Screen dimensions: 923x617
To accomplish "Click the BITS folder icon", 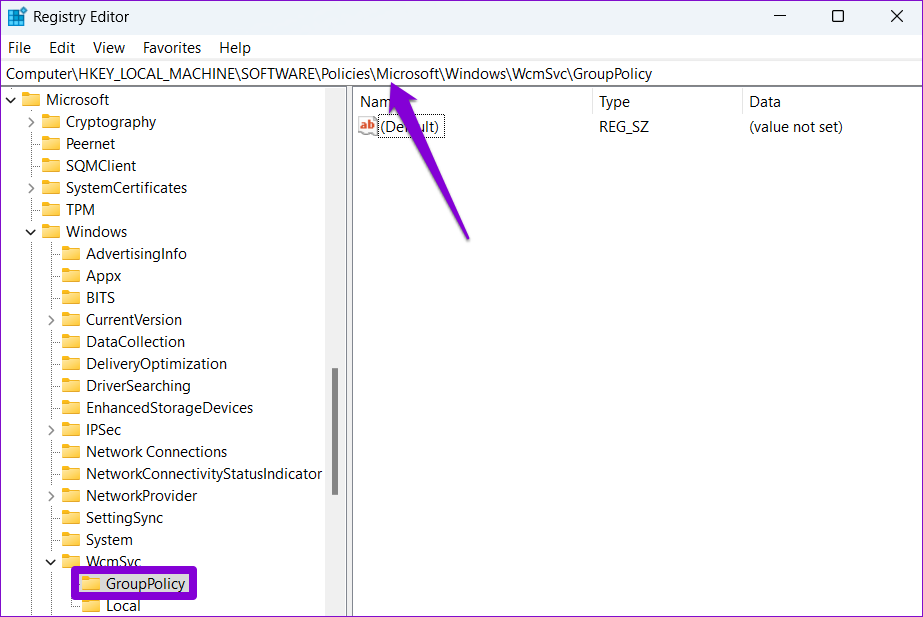I will (71, 298).
